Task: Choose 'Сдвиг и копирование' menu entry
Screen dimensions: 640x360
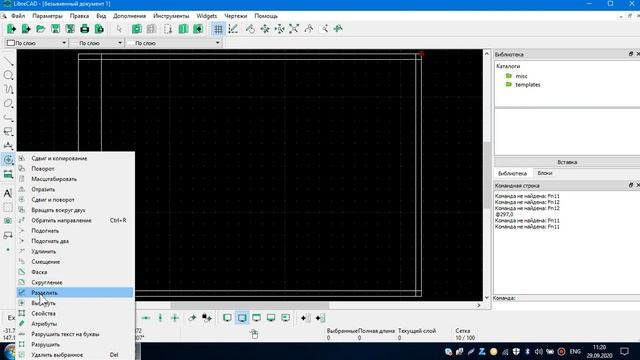Action: 75,158
